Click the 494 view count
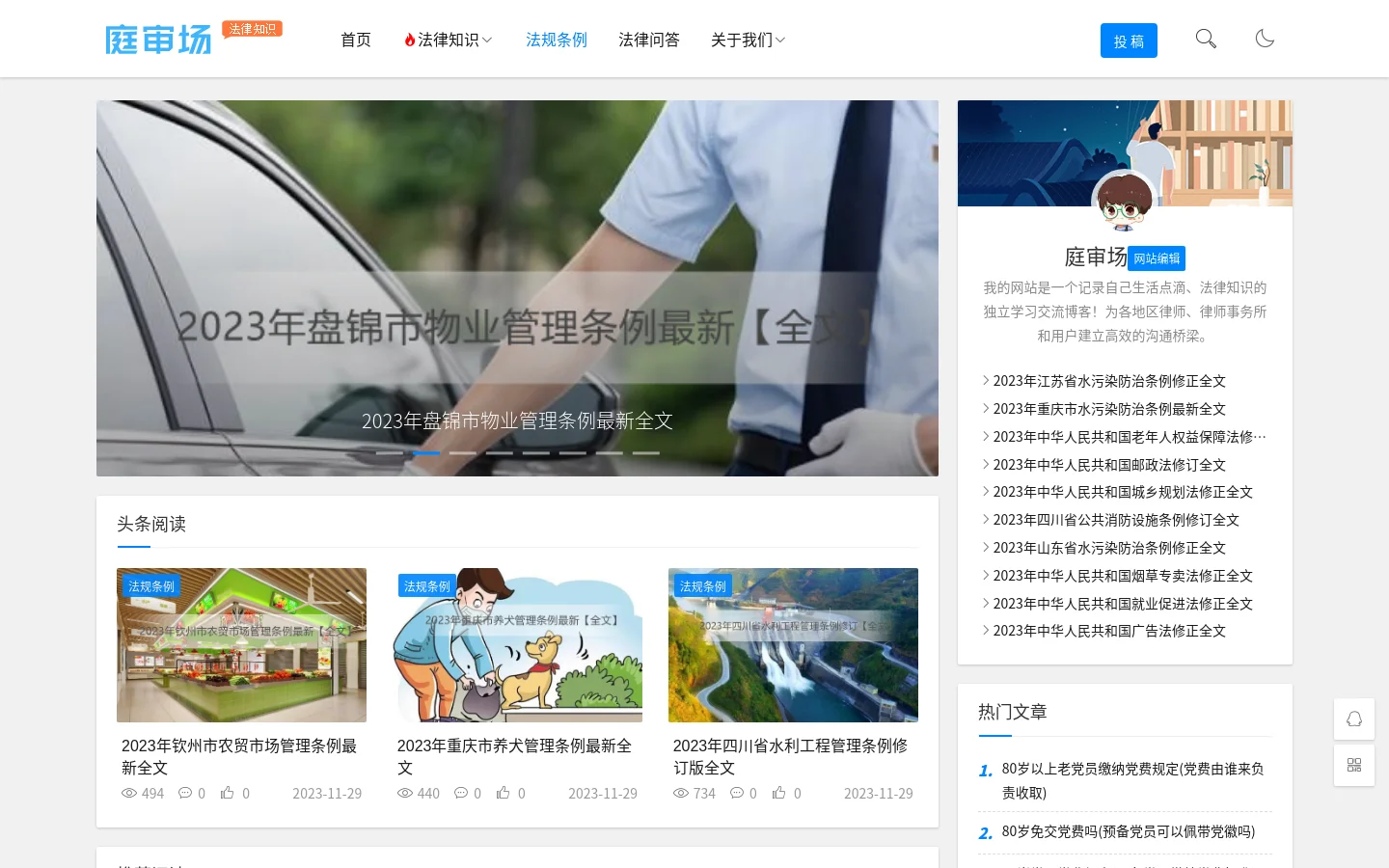Image resolution: width=1389 pixels, height=868 pixels. click(152, 794)
